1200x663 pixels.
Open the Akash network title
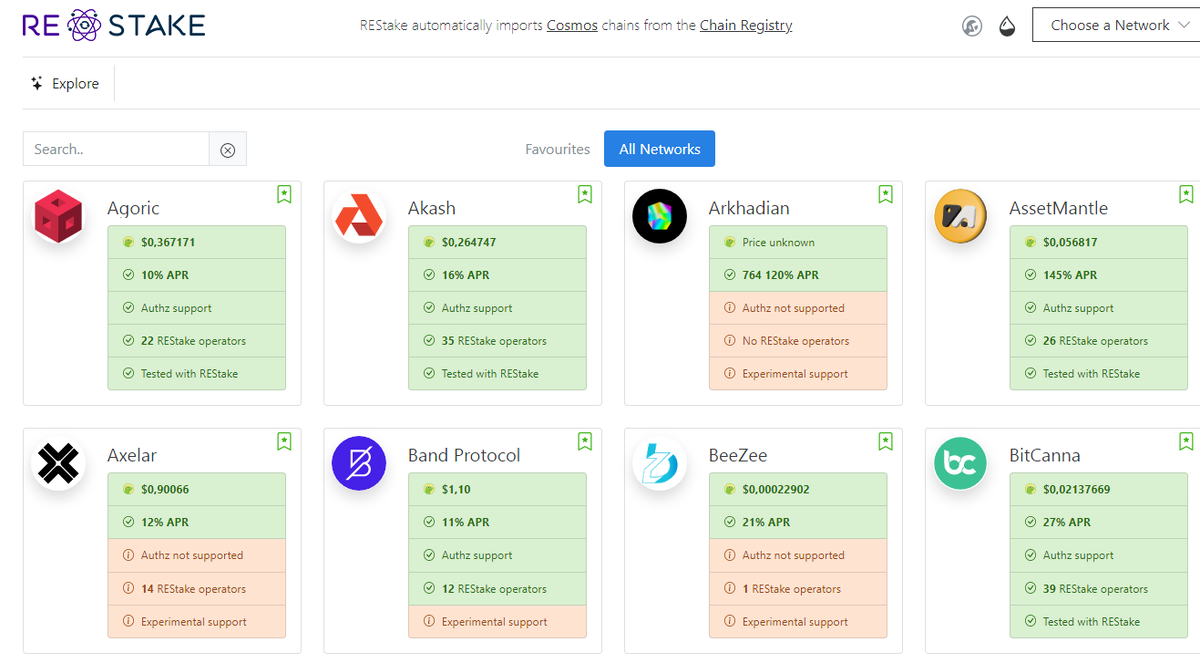pos(432,208)
